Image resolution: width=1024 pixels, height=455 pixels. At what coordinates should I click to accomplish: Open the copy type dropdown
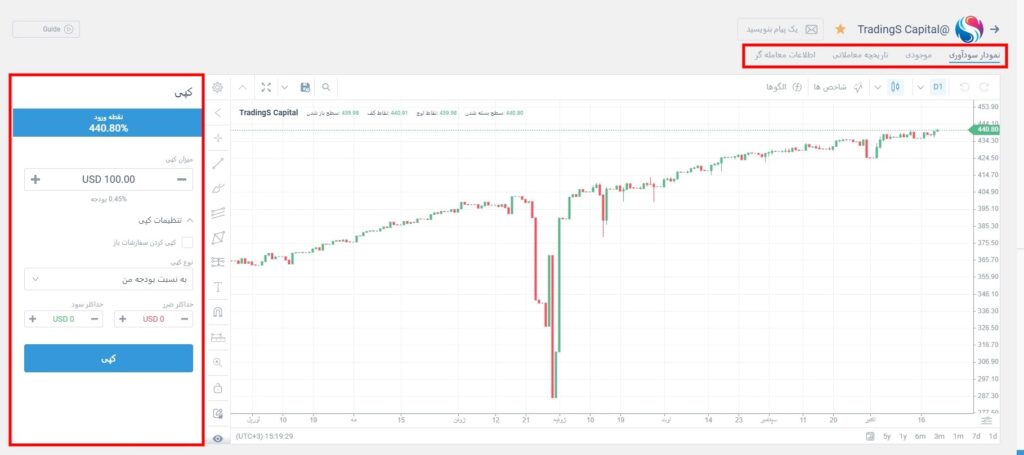108,279
